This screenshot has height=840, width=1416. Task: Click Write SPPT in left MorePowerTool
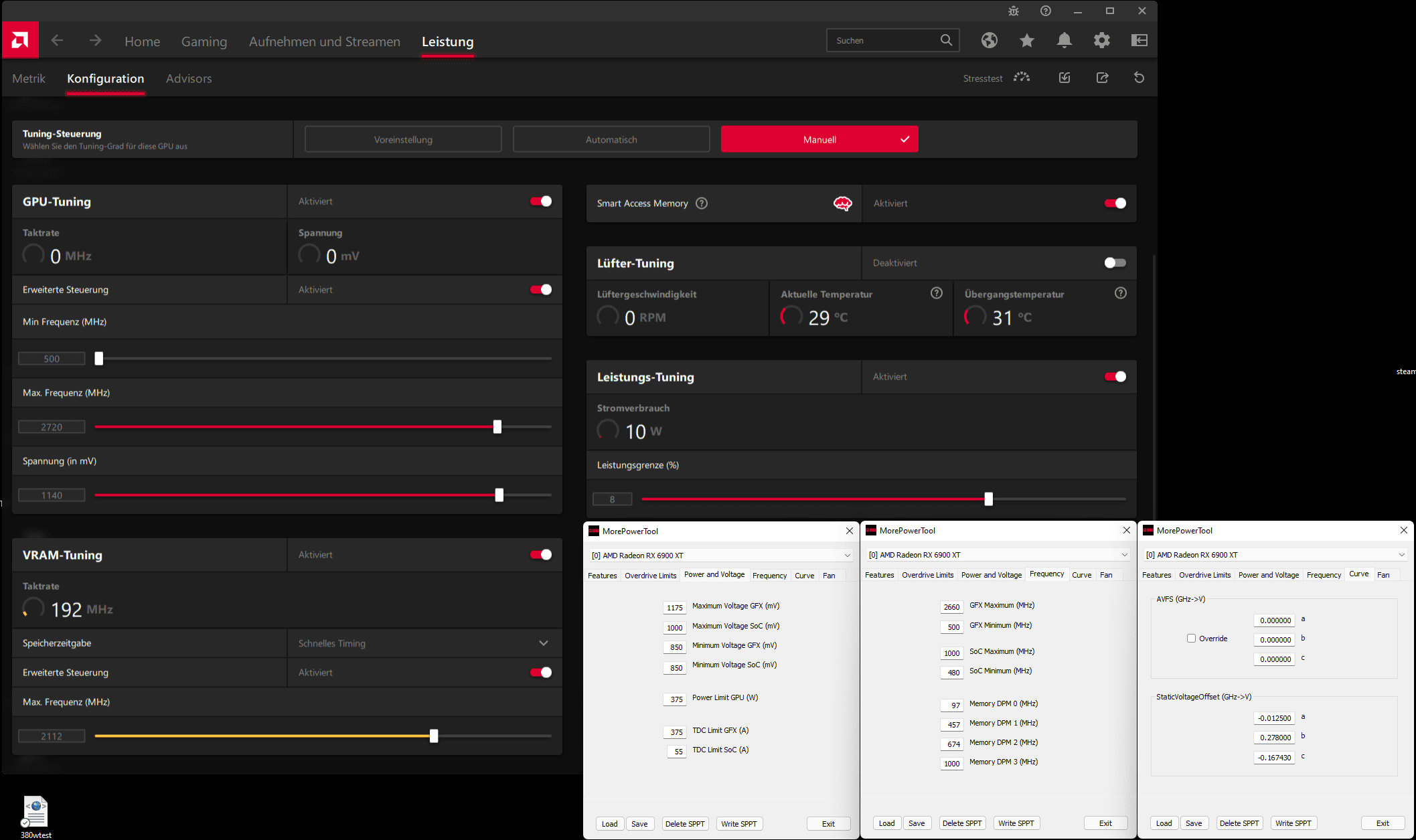click(739, 824)
